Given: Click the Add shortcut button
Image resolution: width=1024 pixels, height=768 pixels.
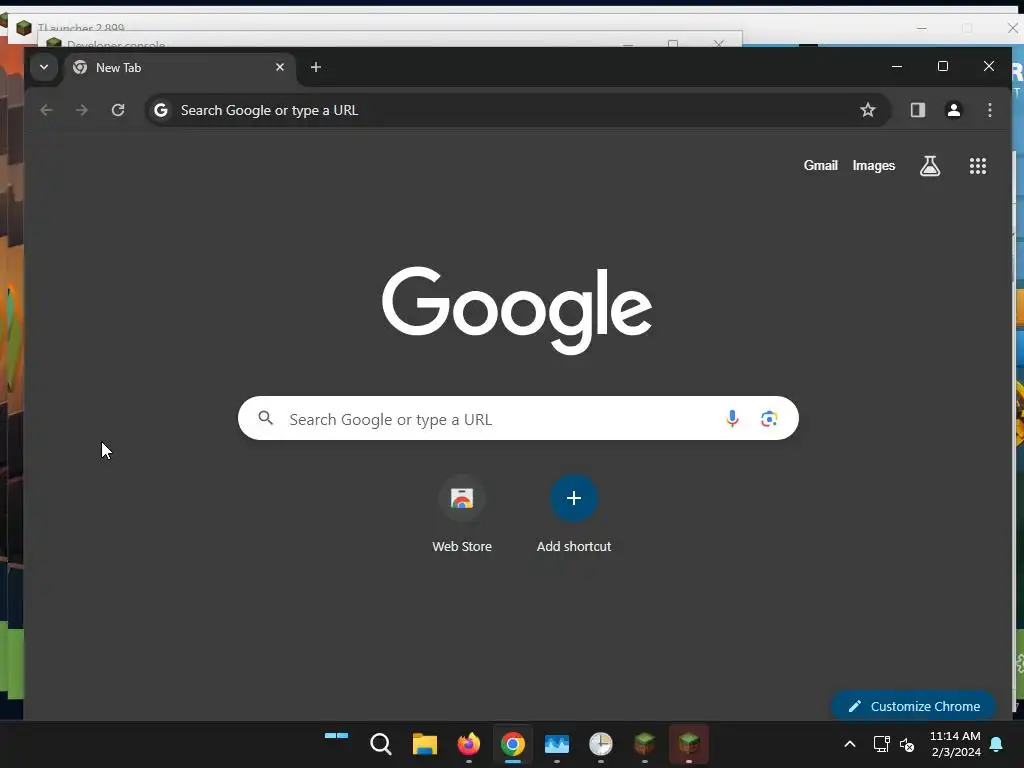Looking at the screenshot, I should pyautogui.click(x=573, y=515).
